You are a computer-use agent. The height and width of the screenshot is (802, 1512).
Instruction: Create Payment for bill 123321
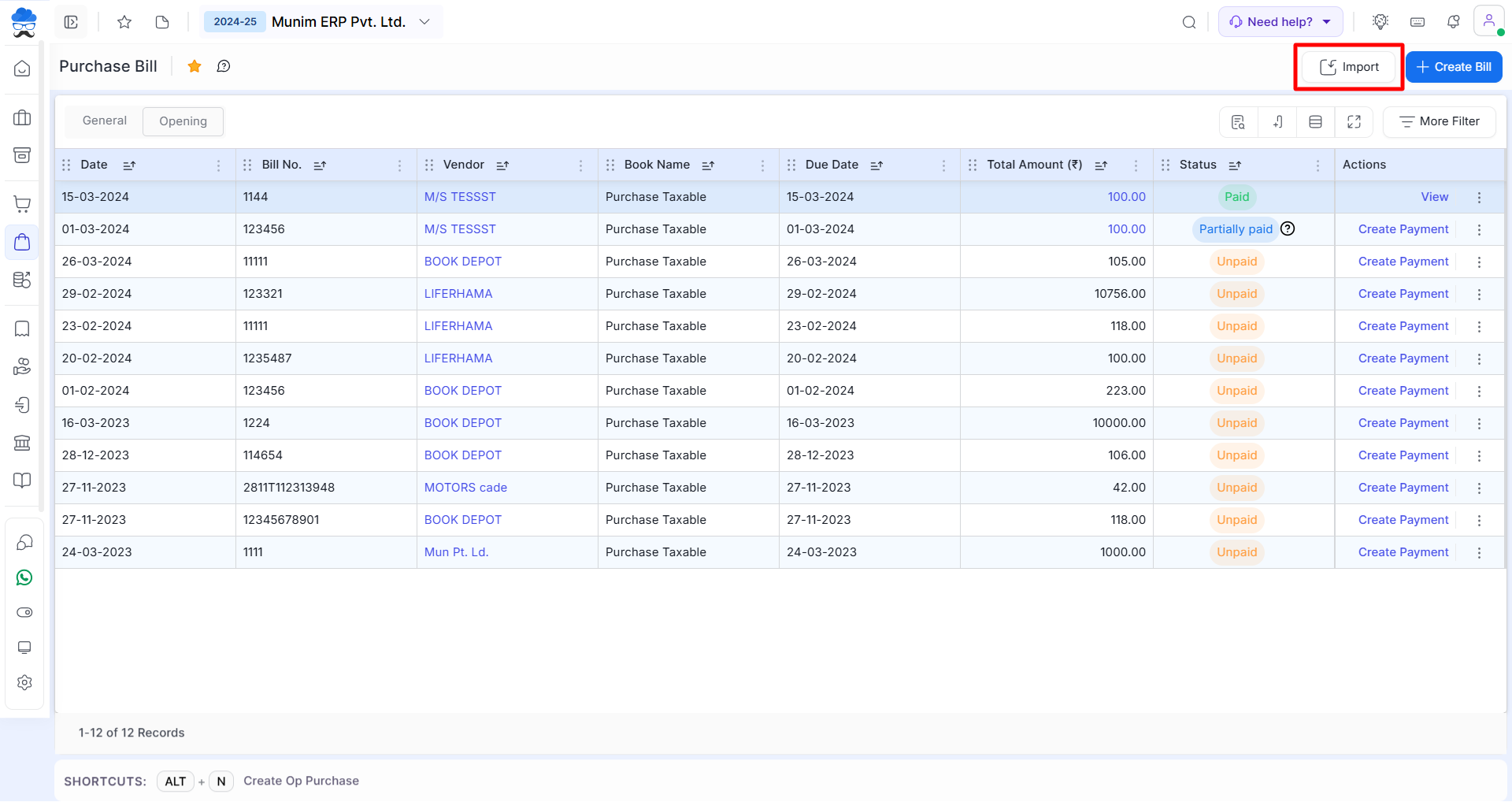click(x=1403, y=294)
